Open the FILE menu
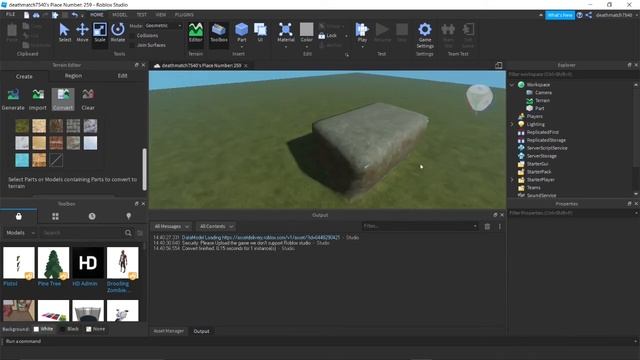Screen dimensions: 640x360 click(x=10, y=15)
